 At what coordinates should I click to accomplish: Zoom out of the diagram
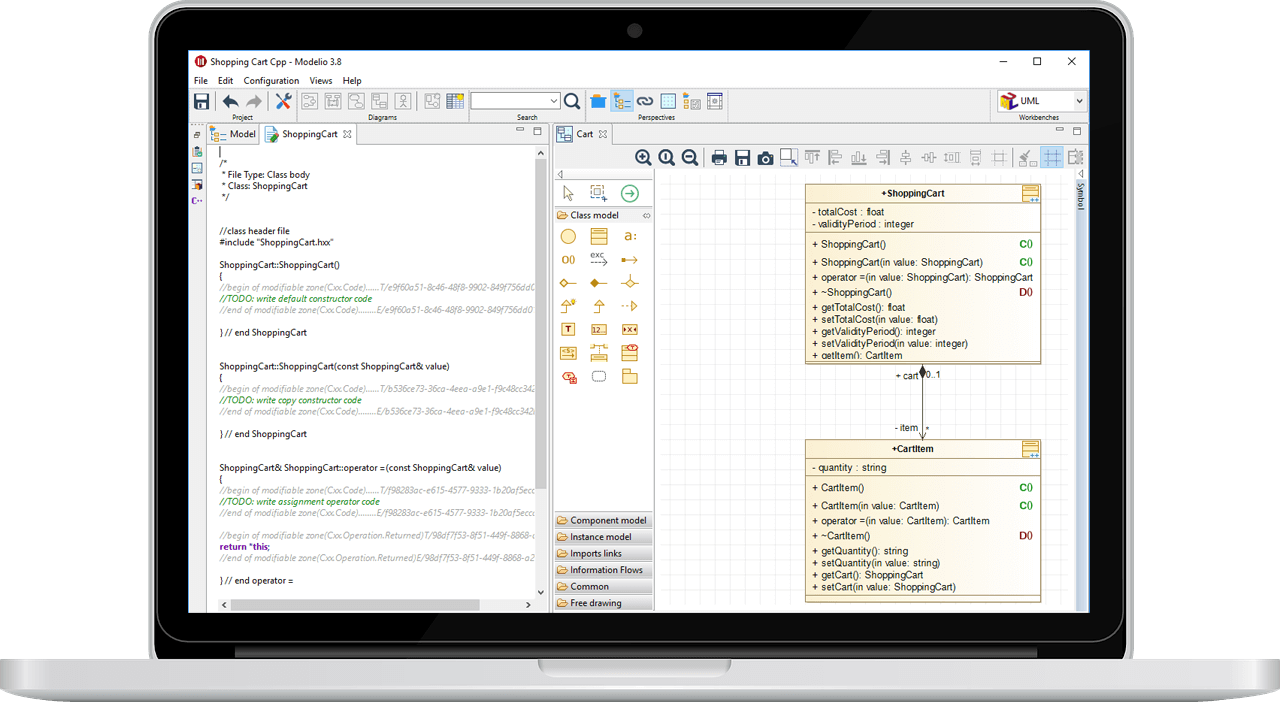690,157
